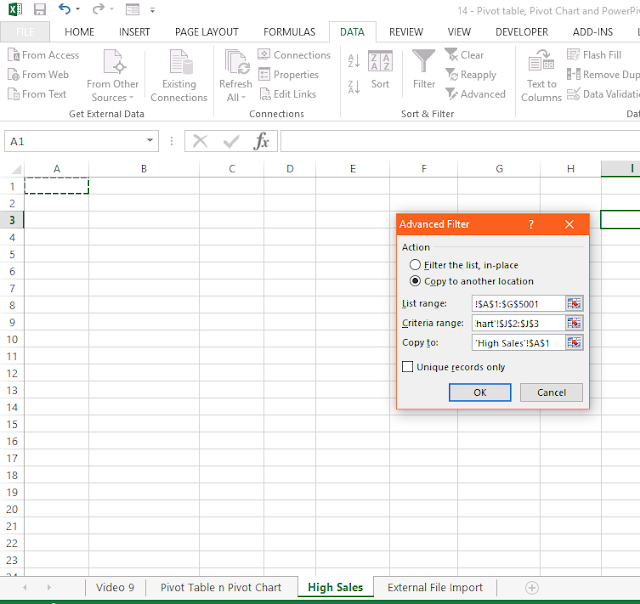This screenshot has width=640, height=604.
Task: Import data From Web
Action: pos(38,75)
